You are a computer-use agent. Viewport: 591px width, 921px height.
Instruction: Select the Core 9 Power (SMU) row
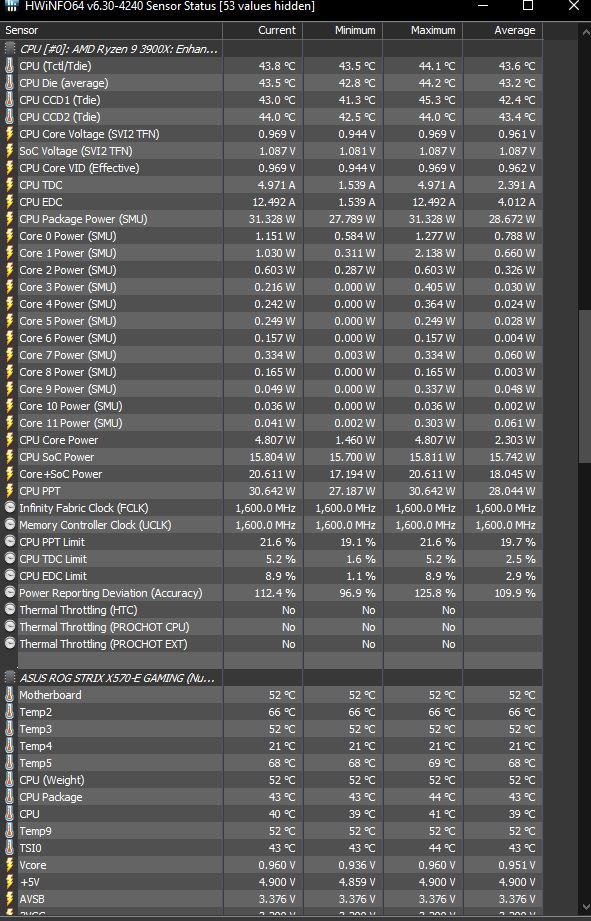271,389
